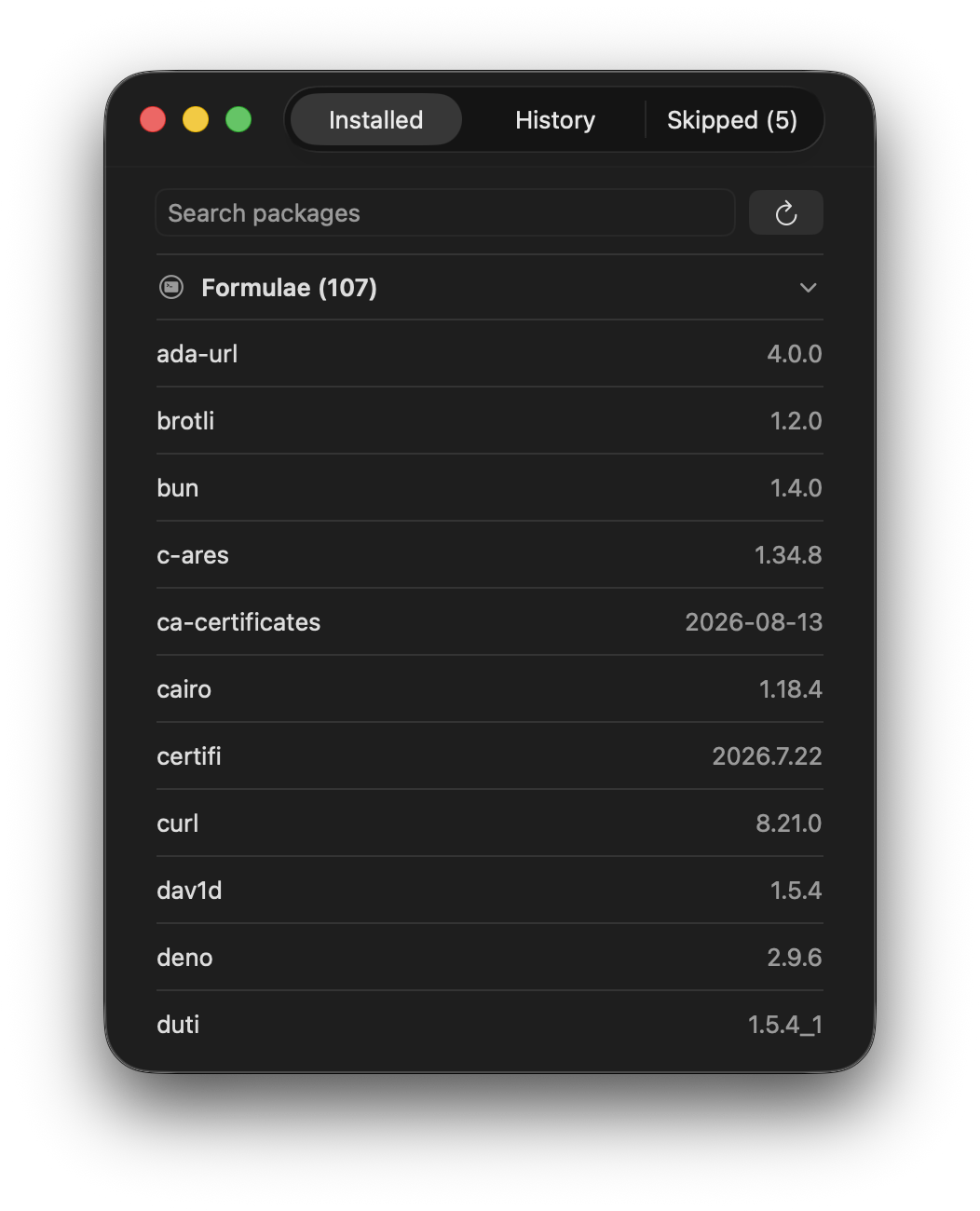Click version 1.2.0 value

(x=796, y=421)
